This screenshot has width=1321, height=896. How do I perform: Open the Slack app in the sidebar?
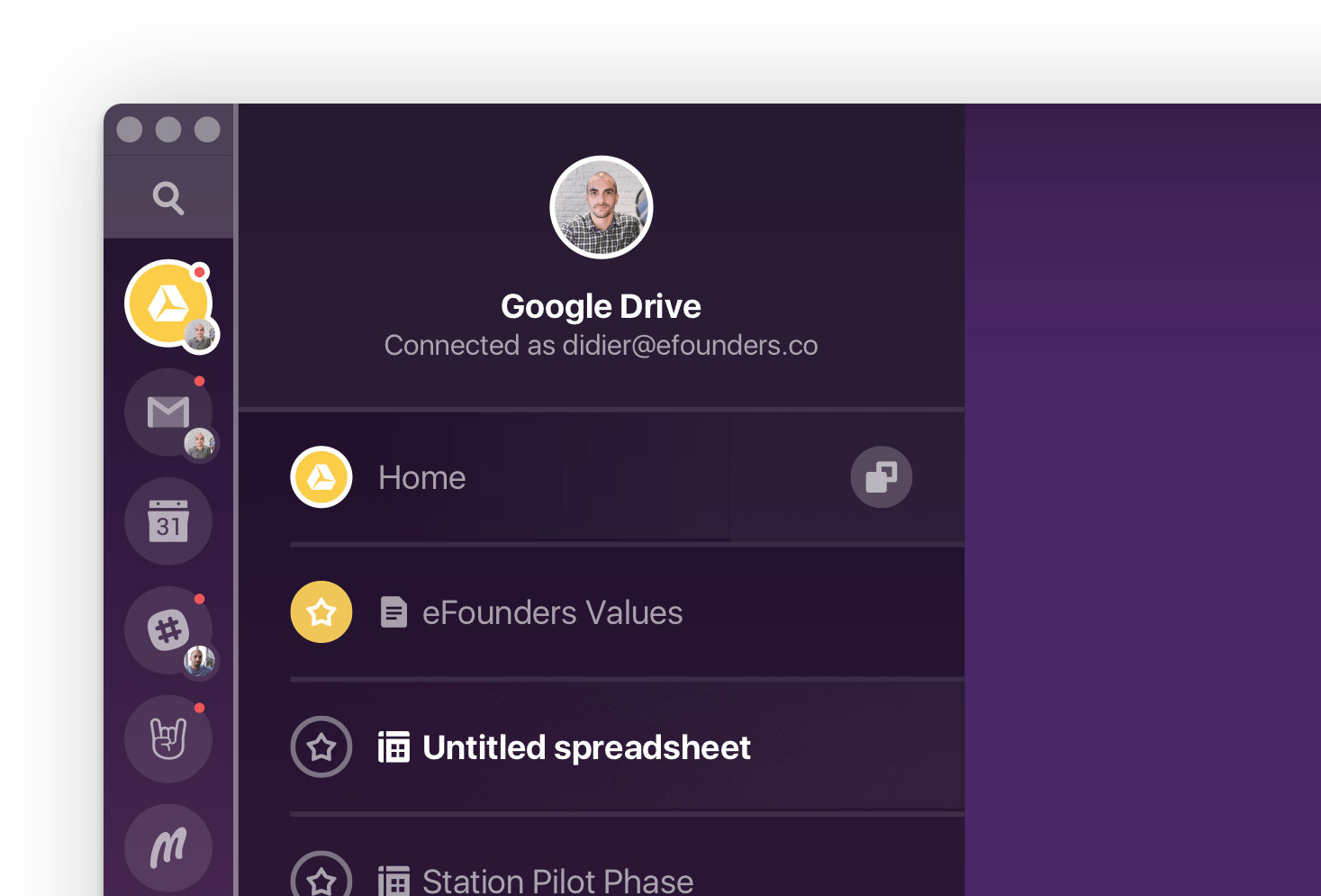coord(168,630)
